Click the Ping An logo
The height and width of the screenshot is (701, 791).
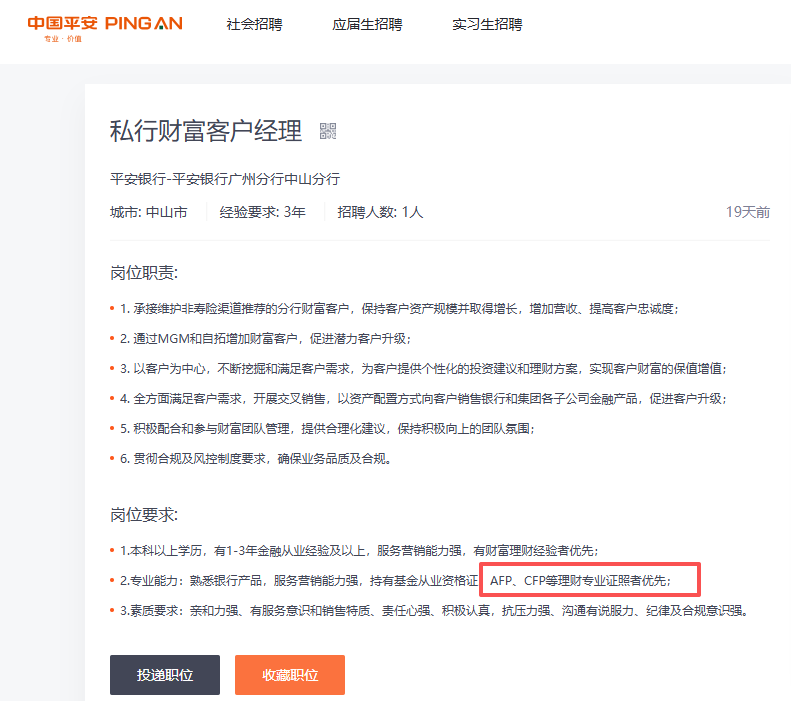click(x=105, y=26)
